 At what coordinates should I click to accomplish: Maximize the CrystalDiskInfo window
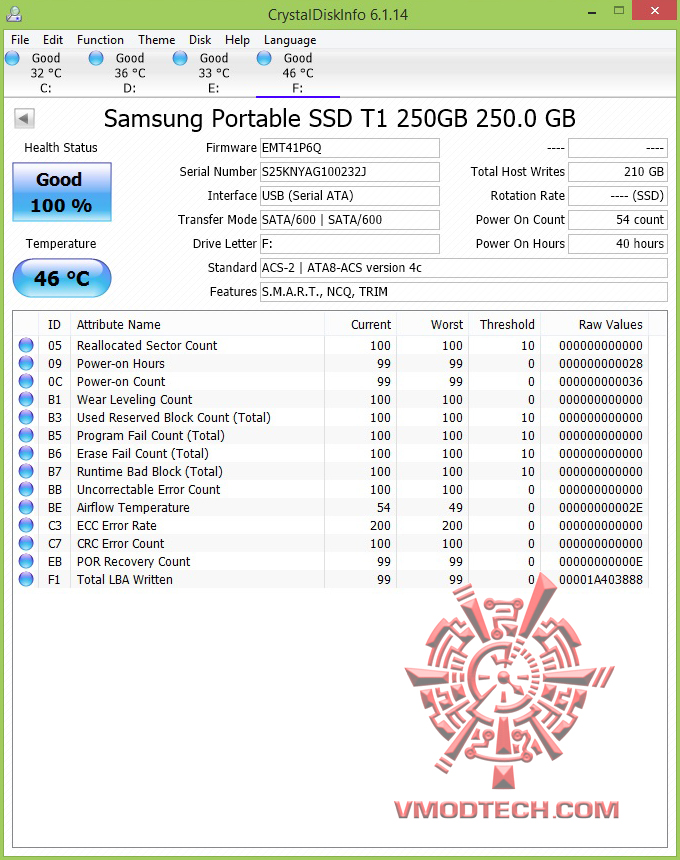coord(619,10)
